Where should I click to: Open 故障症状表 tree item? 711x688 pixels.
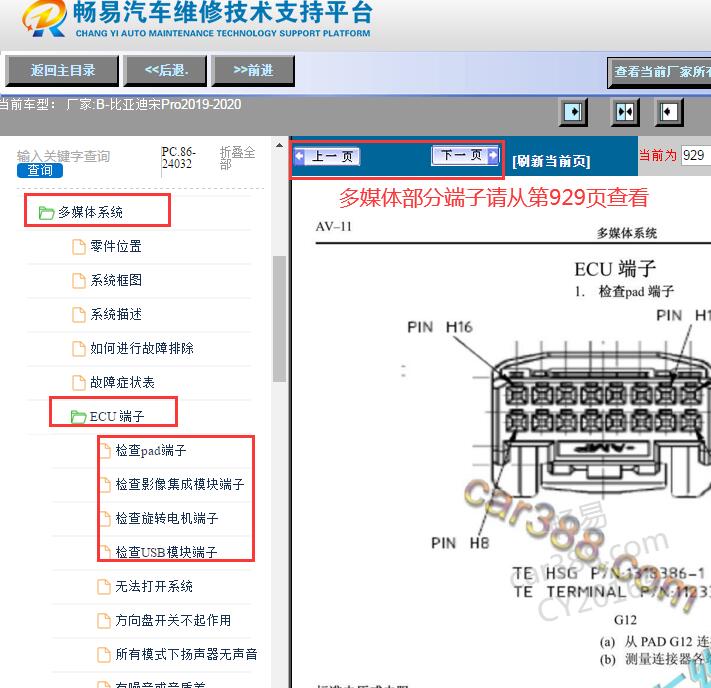tap(122, 382)
